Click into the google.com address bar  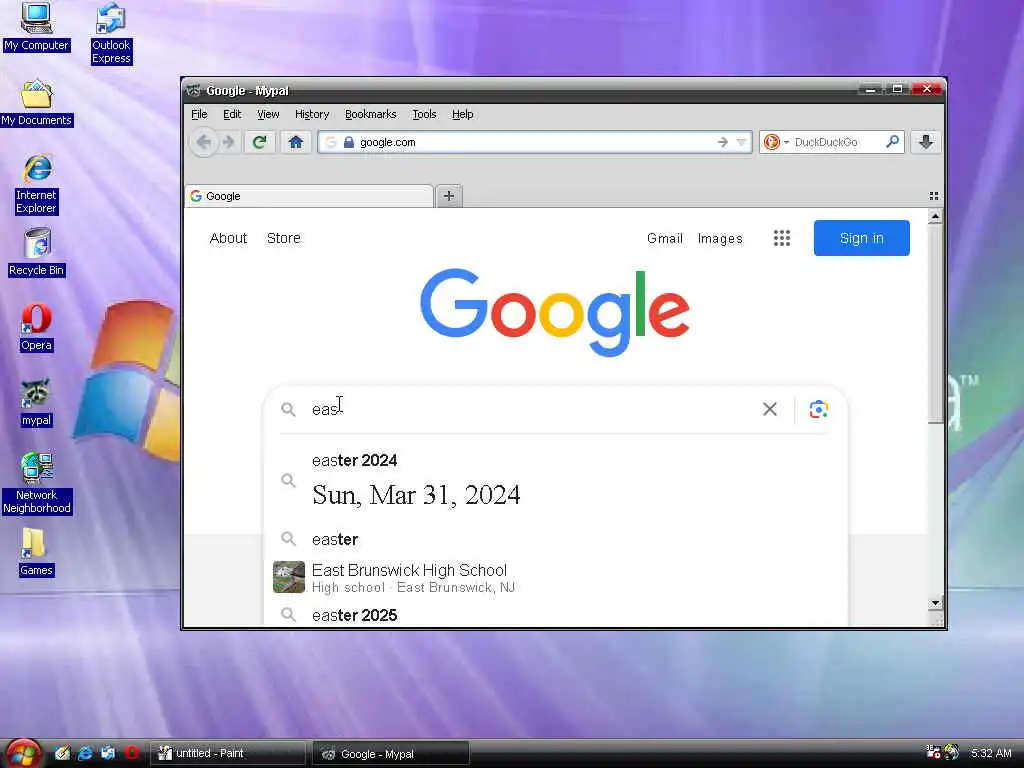click(534, 142)
